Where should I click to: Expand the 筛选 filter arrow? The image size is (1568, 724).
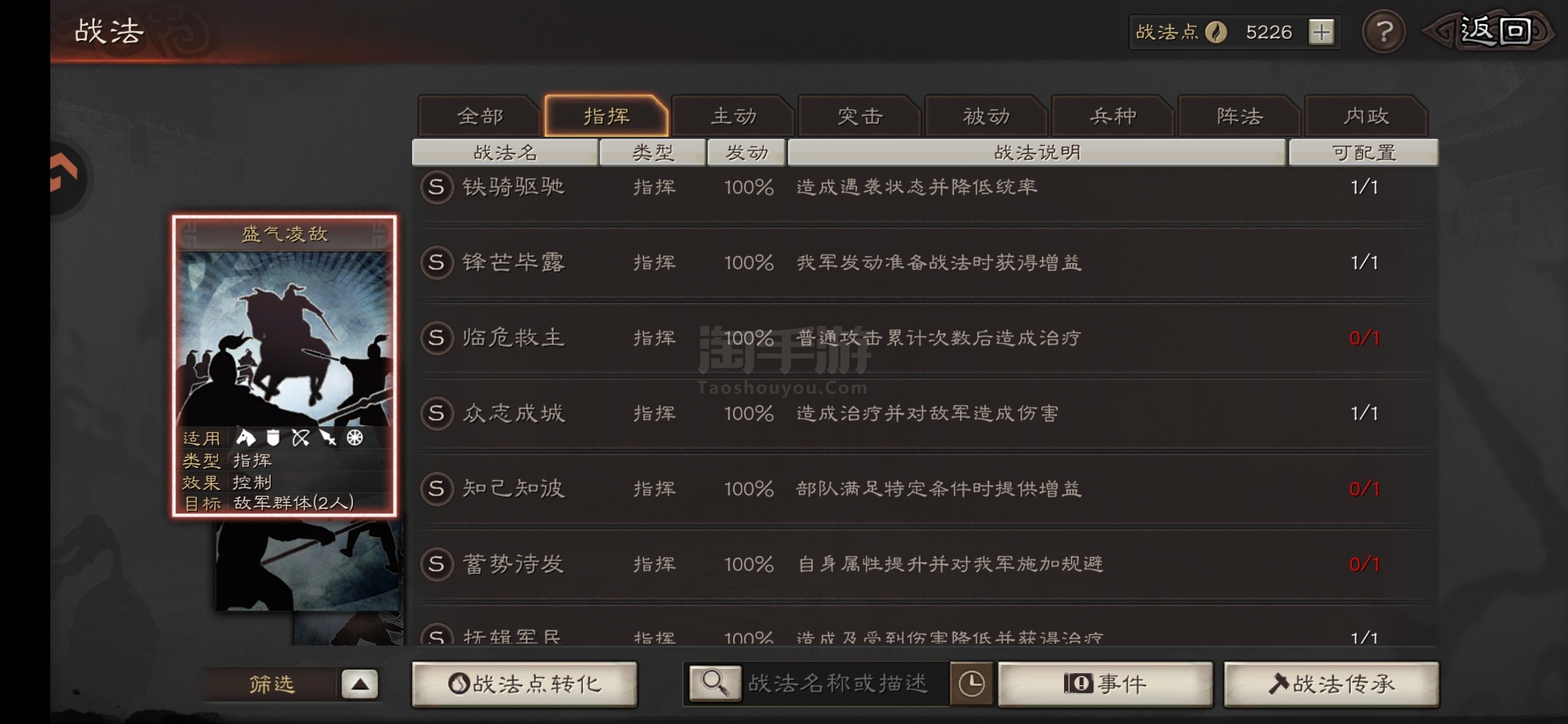pos(360,684)
